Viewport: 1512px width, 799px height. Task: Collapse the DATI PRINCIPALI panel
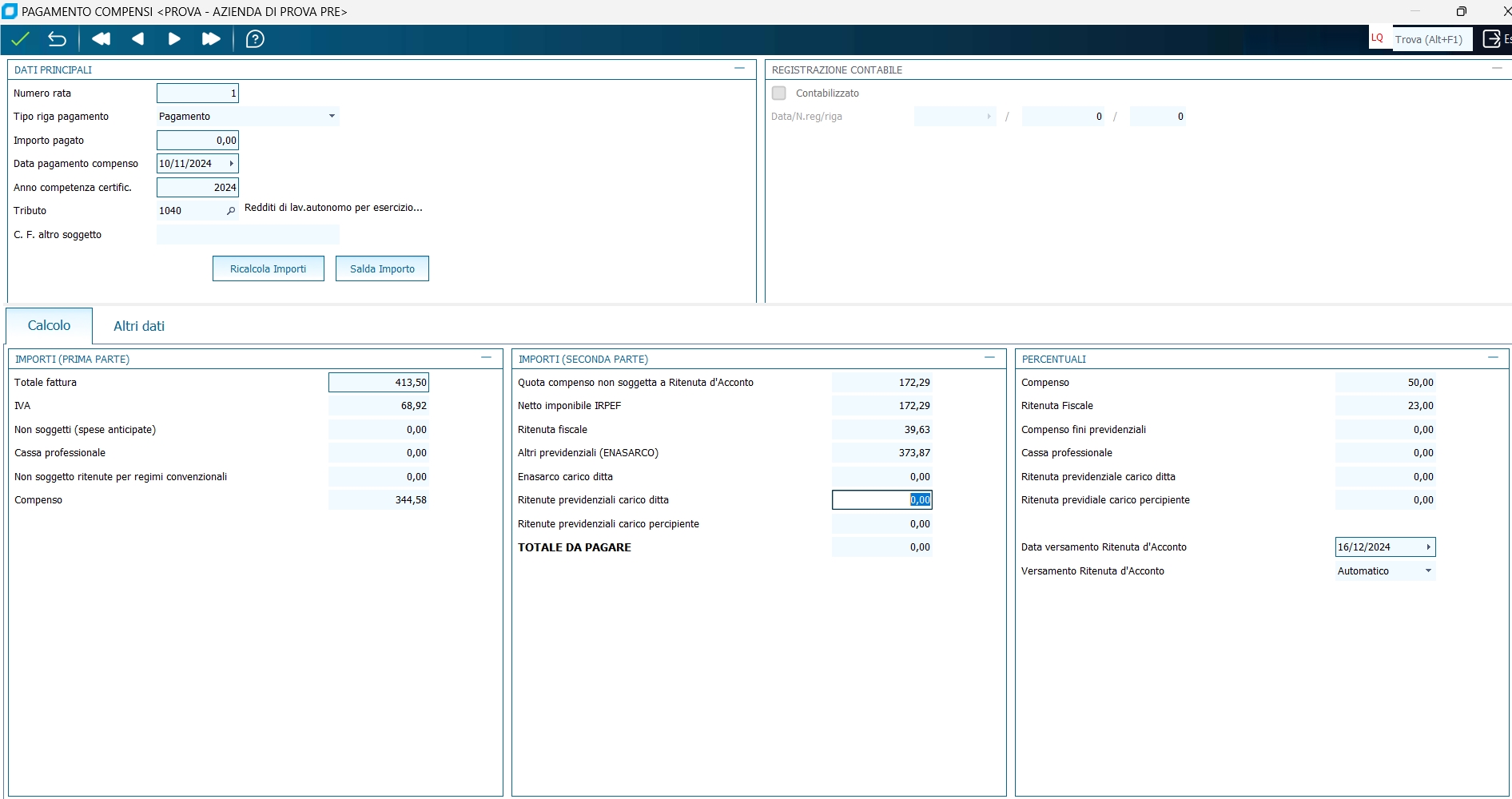[739, 69]
